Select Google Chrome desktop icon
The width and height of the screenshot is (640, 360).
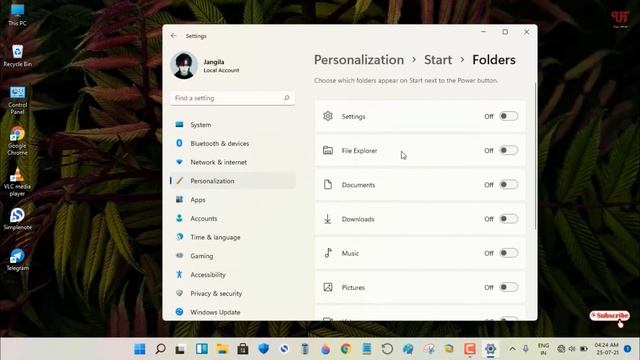[18, 141]
